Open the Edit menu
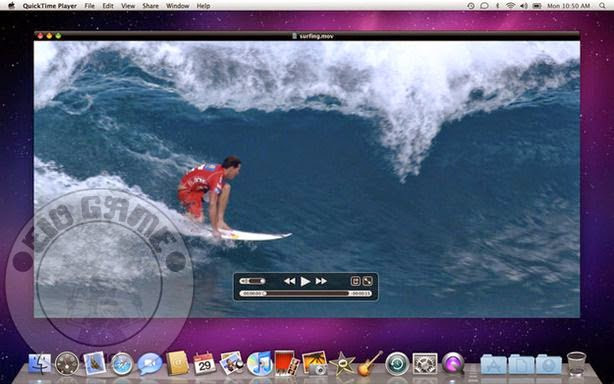The image size is (614, 384). pos(108,6)
